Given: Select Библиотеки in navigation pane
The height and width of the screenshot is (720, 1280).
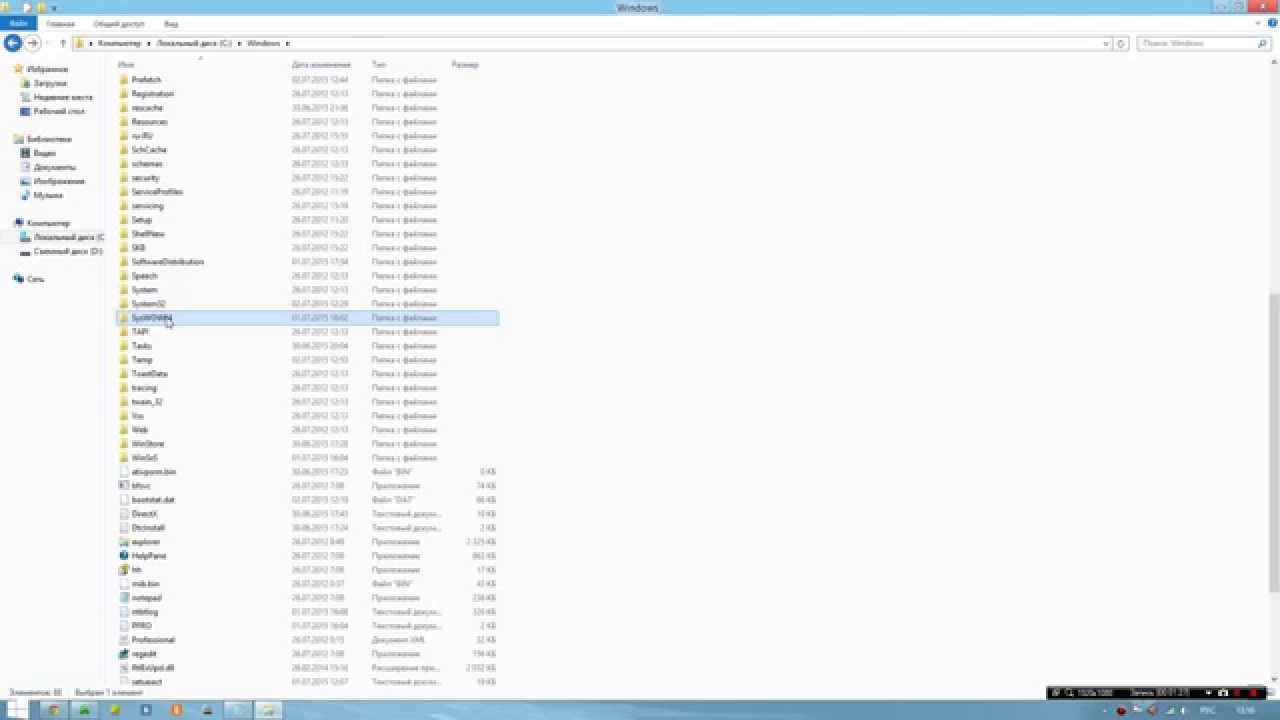Looking at the screenshot, I should [x=49, y=140].
